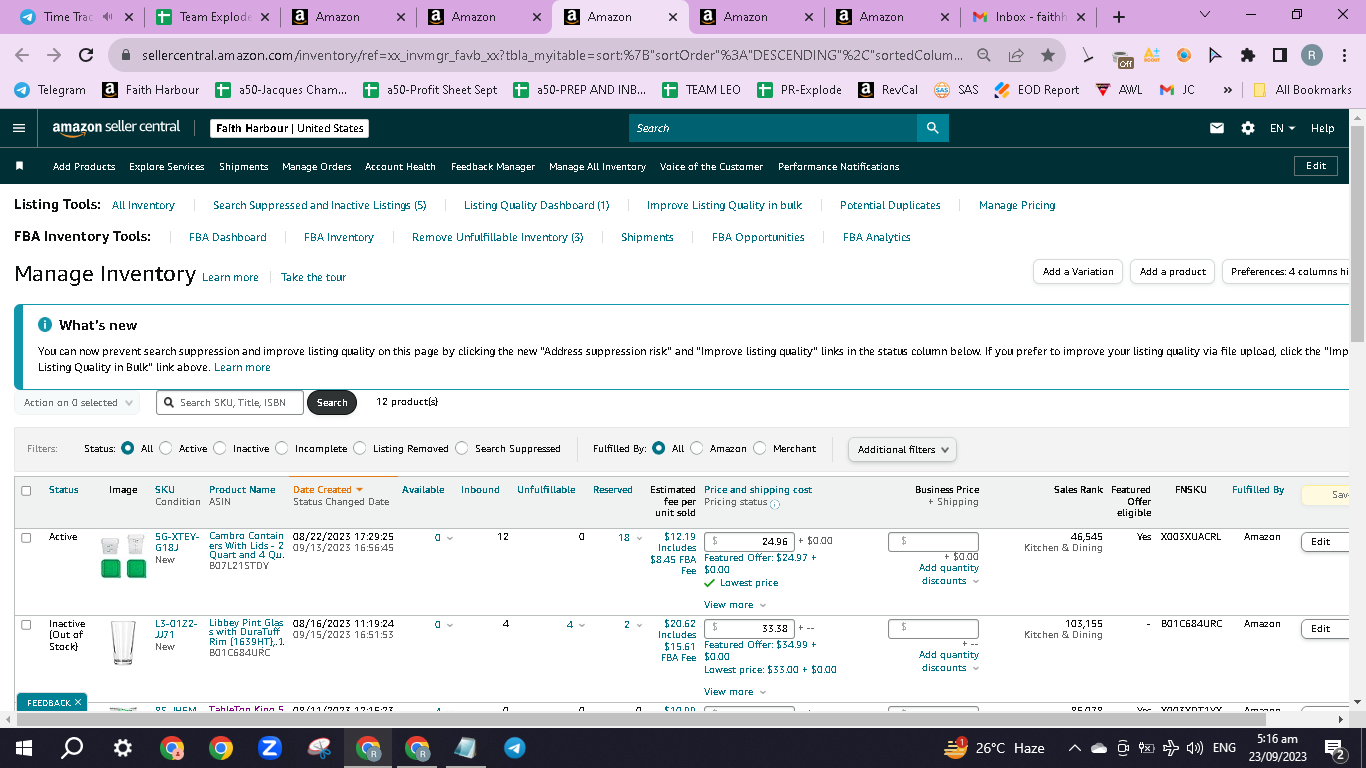The width and height of the screenshot is (1366, 768).
Task: Open the Shipments menu item in navigation bar
Action: click(x=244, y=166)
